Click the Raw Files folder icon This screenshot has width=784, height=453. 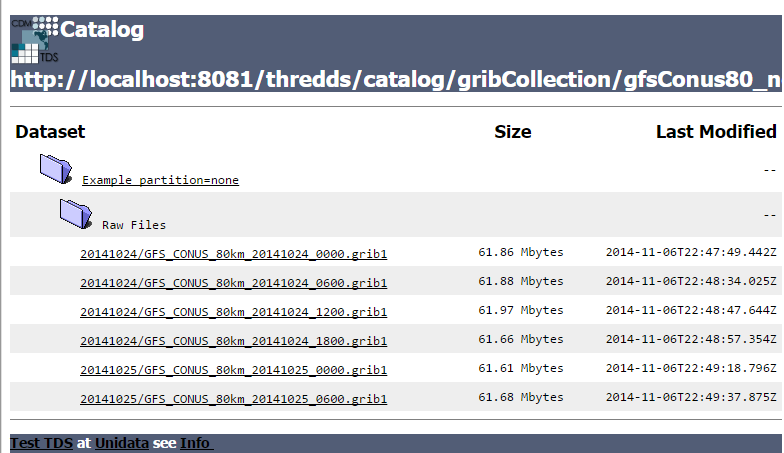point(75,213)
